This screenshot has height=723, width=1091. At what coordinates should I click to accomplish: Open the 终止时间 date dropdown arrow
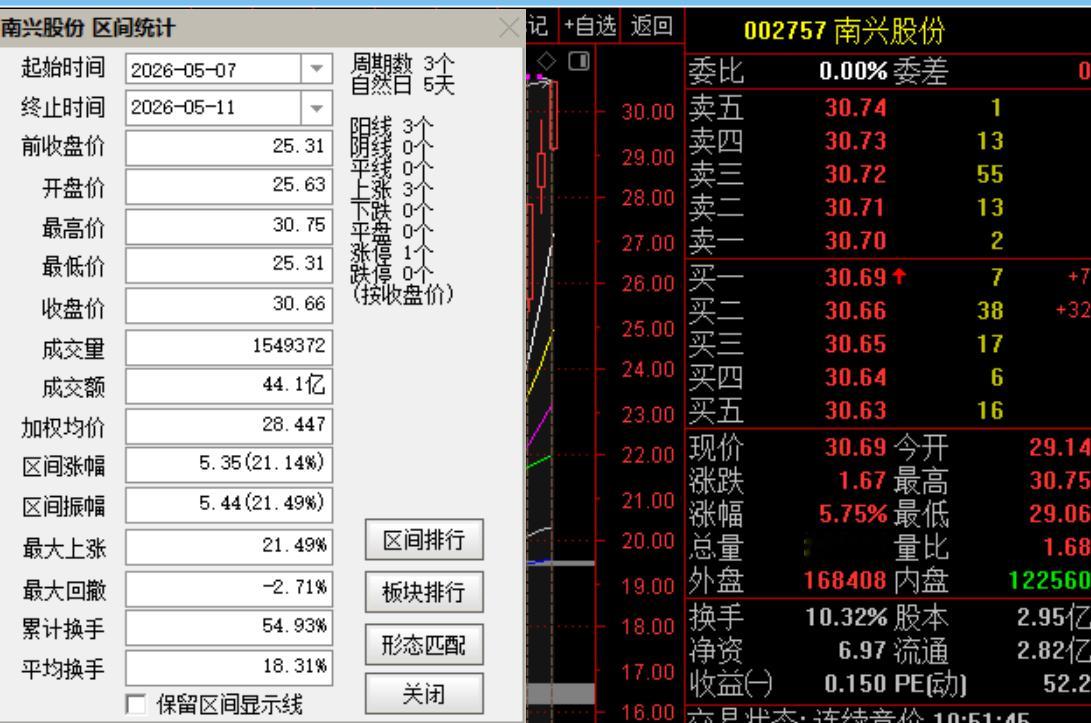coord(317,108)
